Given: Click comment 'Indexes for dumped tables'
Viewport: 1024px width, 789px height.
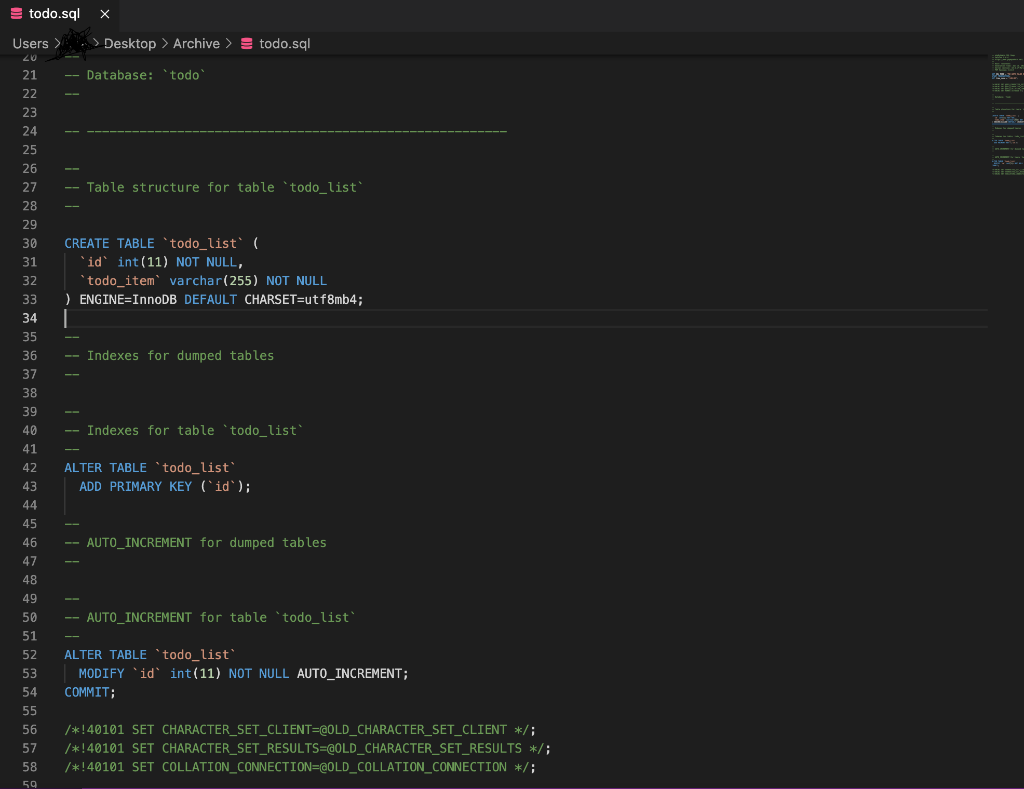Looking at the screenshot, I should [169, 356].
